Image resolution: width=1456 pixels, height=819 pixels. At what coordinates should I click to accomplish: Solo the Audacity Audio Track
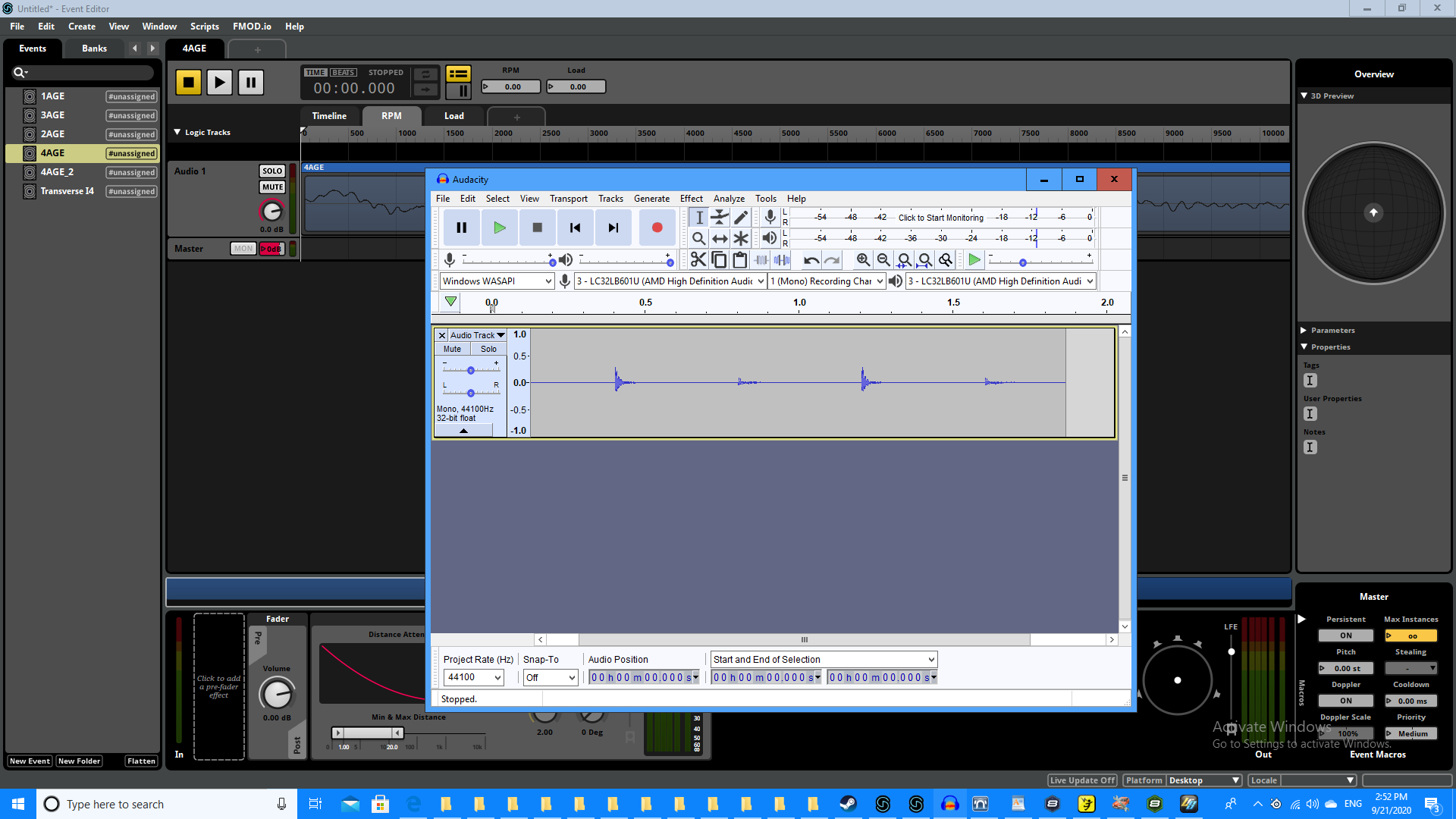tap(488, 349)
